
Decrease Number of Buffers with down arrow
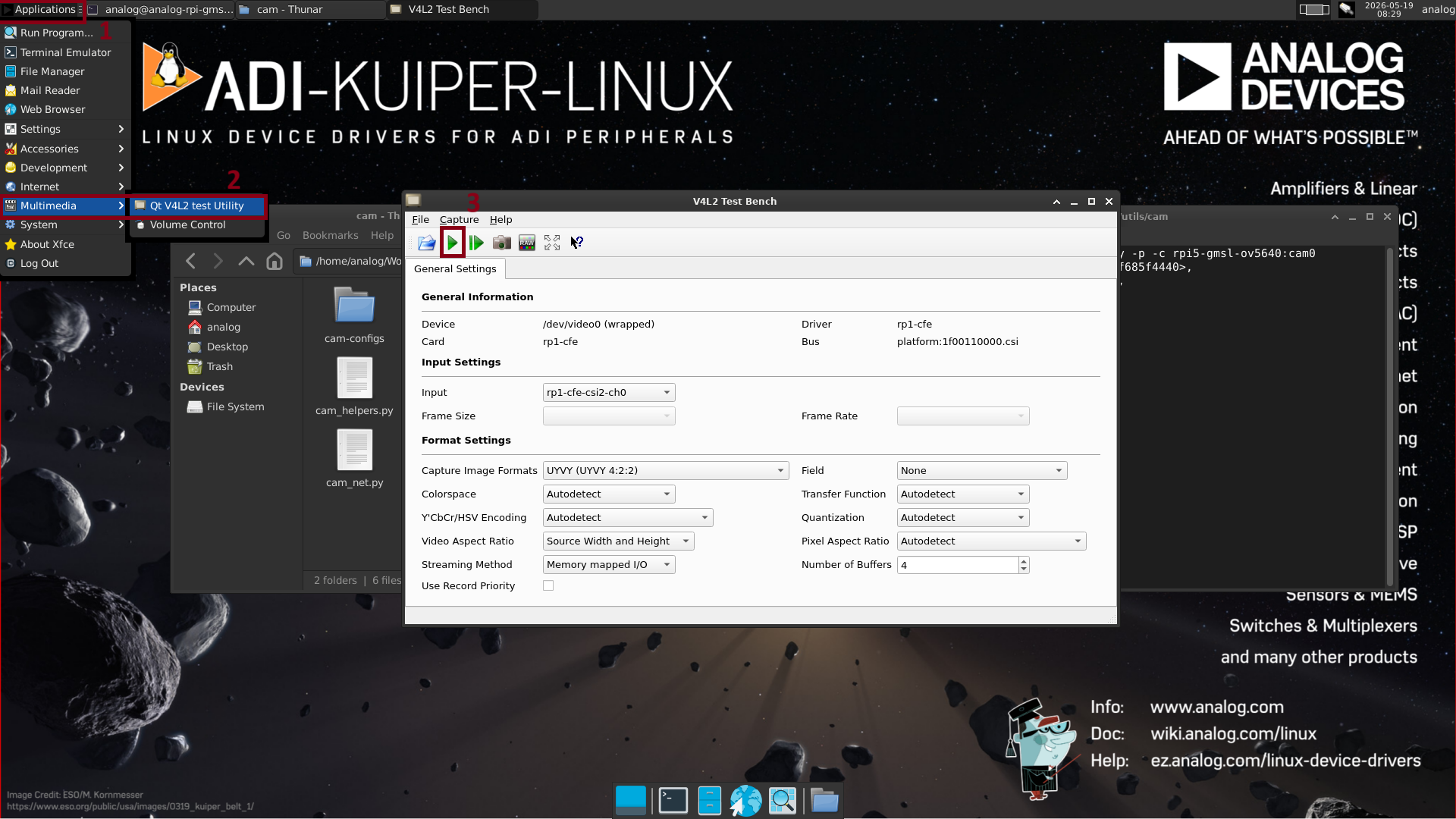(x=1024, y=570)
